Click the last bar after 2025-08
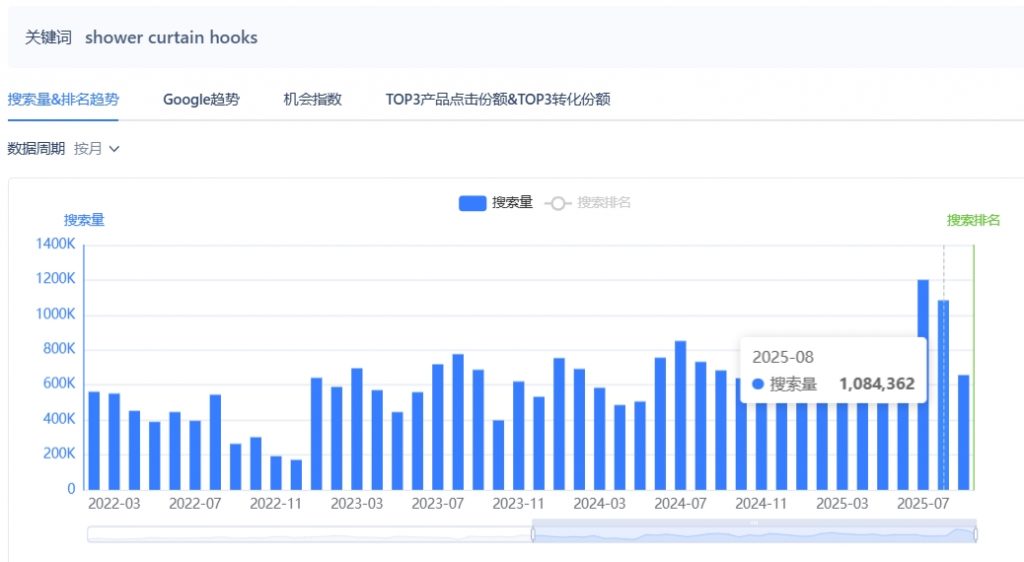The height and width of the screenshot is (562, 1024). [963, 432]
